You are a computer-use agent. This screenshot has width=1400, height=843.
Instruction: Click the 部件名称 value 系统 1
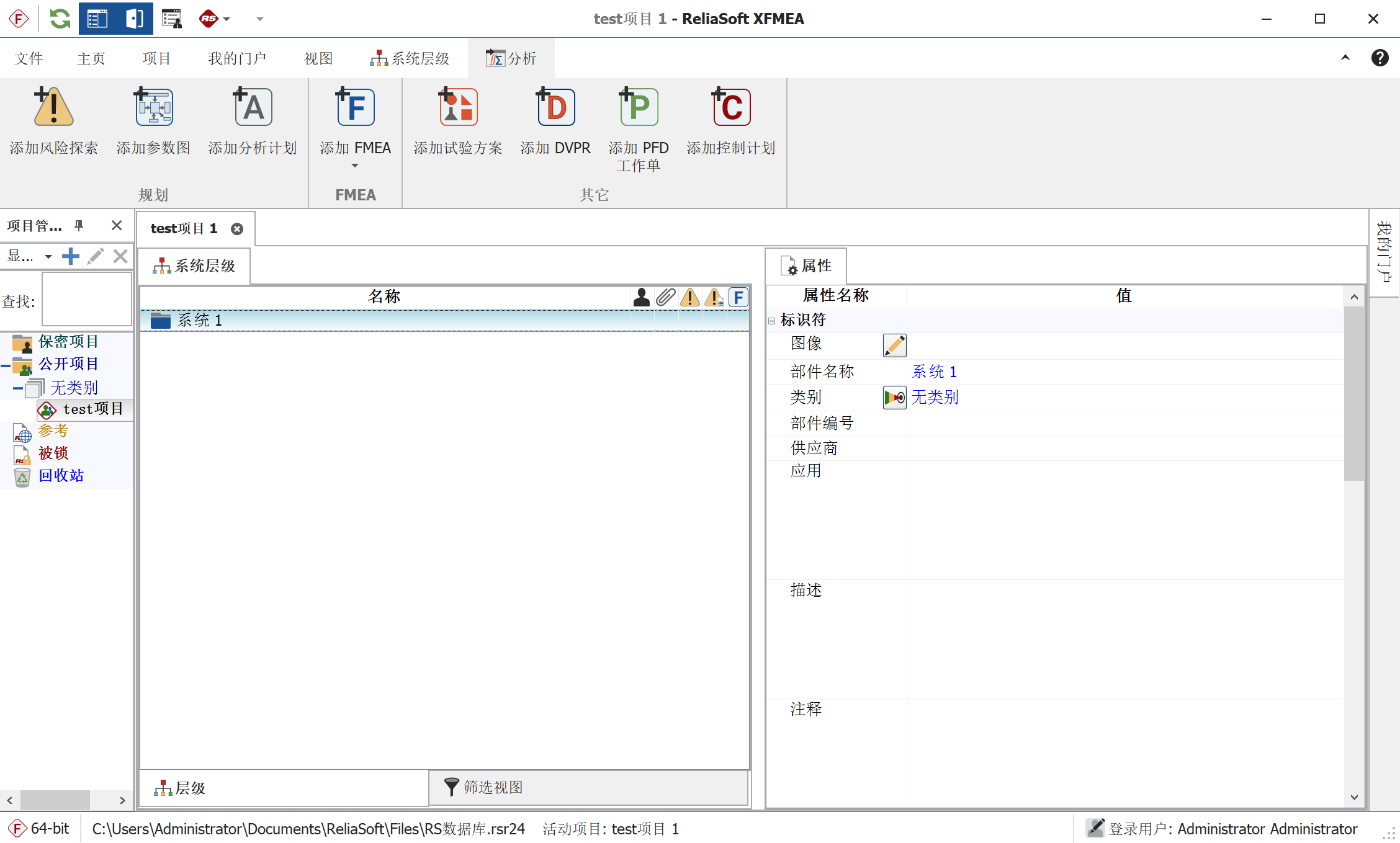coord(934,372)
